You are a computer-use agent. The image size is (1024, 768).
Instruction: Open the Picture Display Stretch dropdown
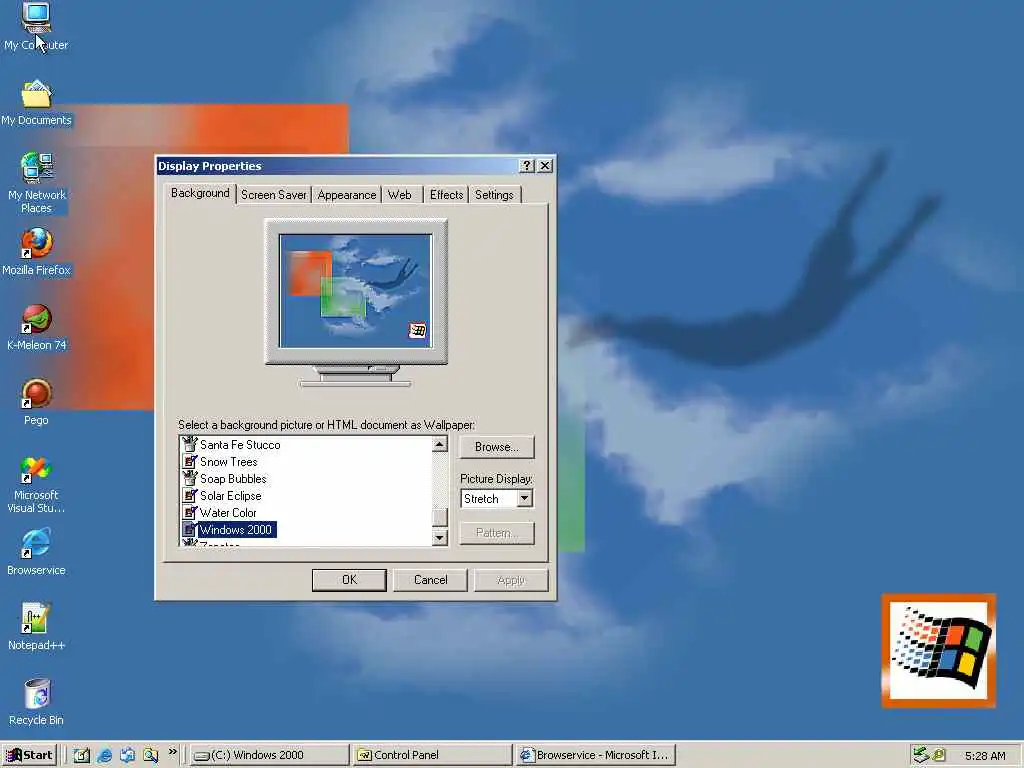(524, 499)
